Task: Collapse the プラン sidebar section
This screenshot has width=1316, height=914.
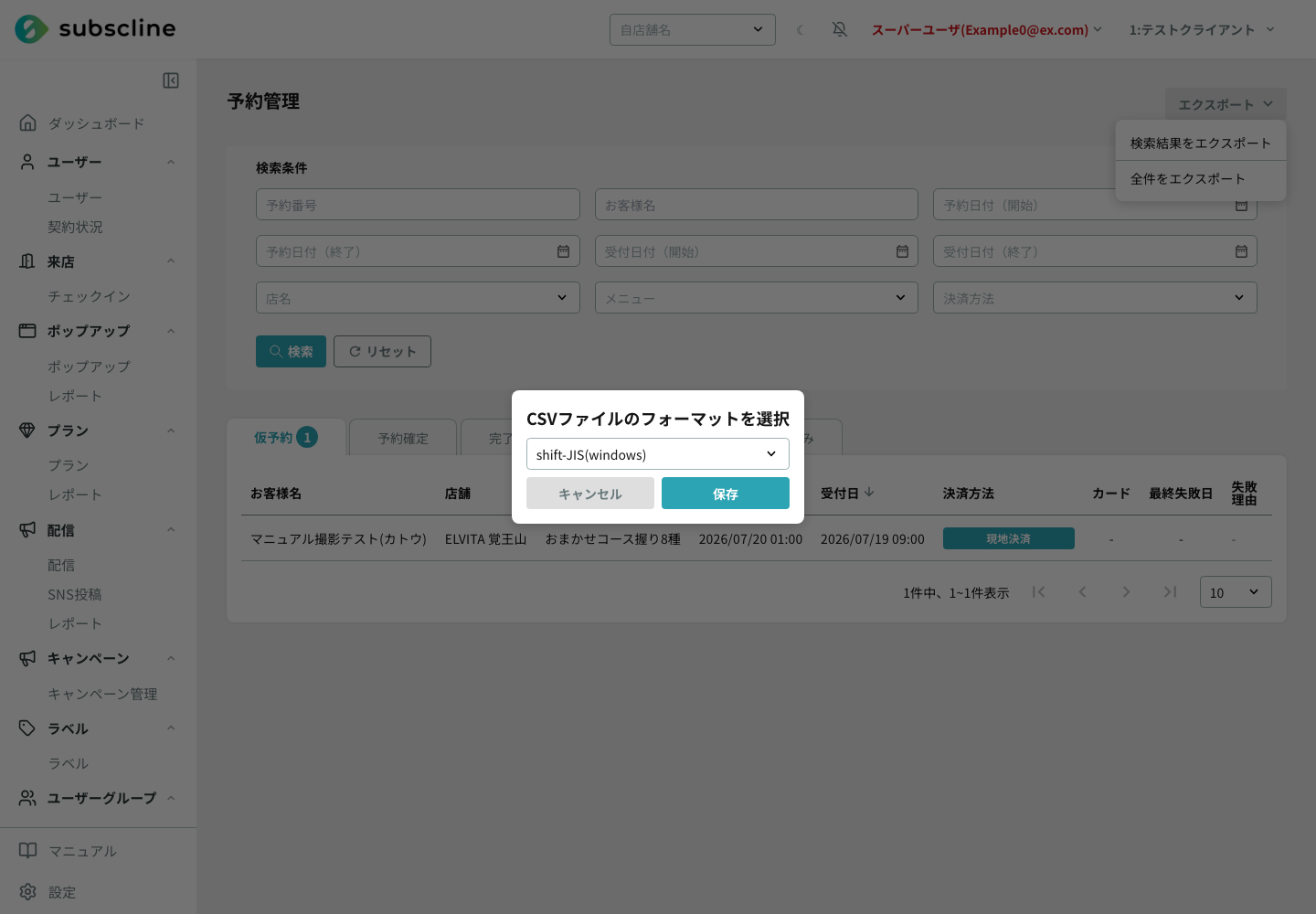Action: tap(171, 430)
